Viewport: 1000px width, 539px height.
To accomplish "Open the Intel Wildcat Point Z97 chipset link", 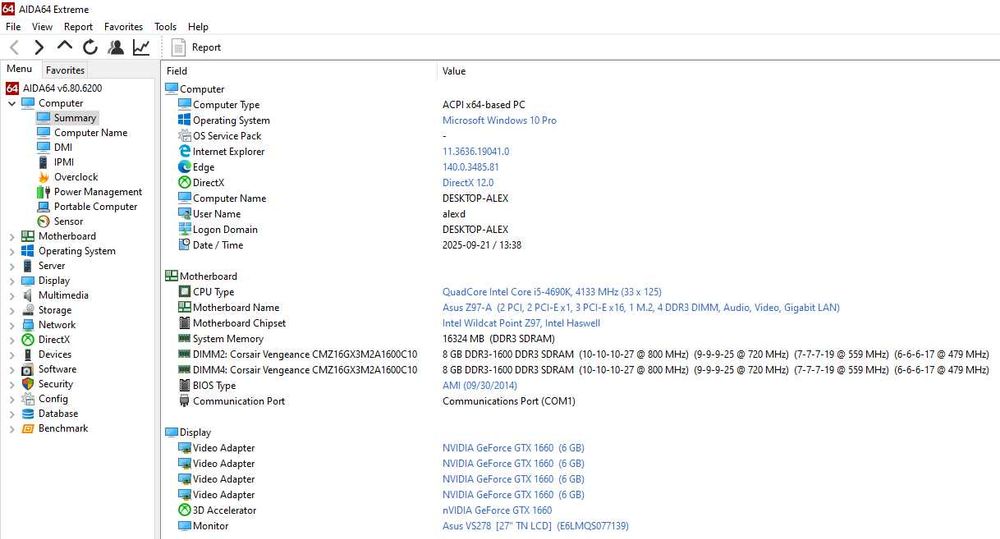I will pos(521,323).
